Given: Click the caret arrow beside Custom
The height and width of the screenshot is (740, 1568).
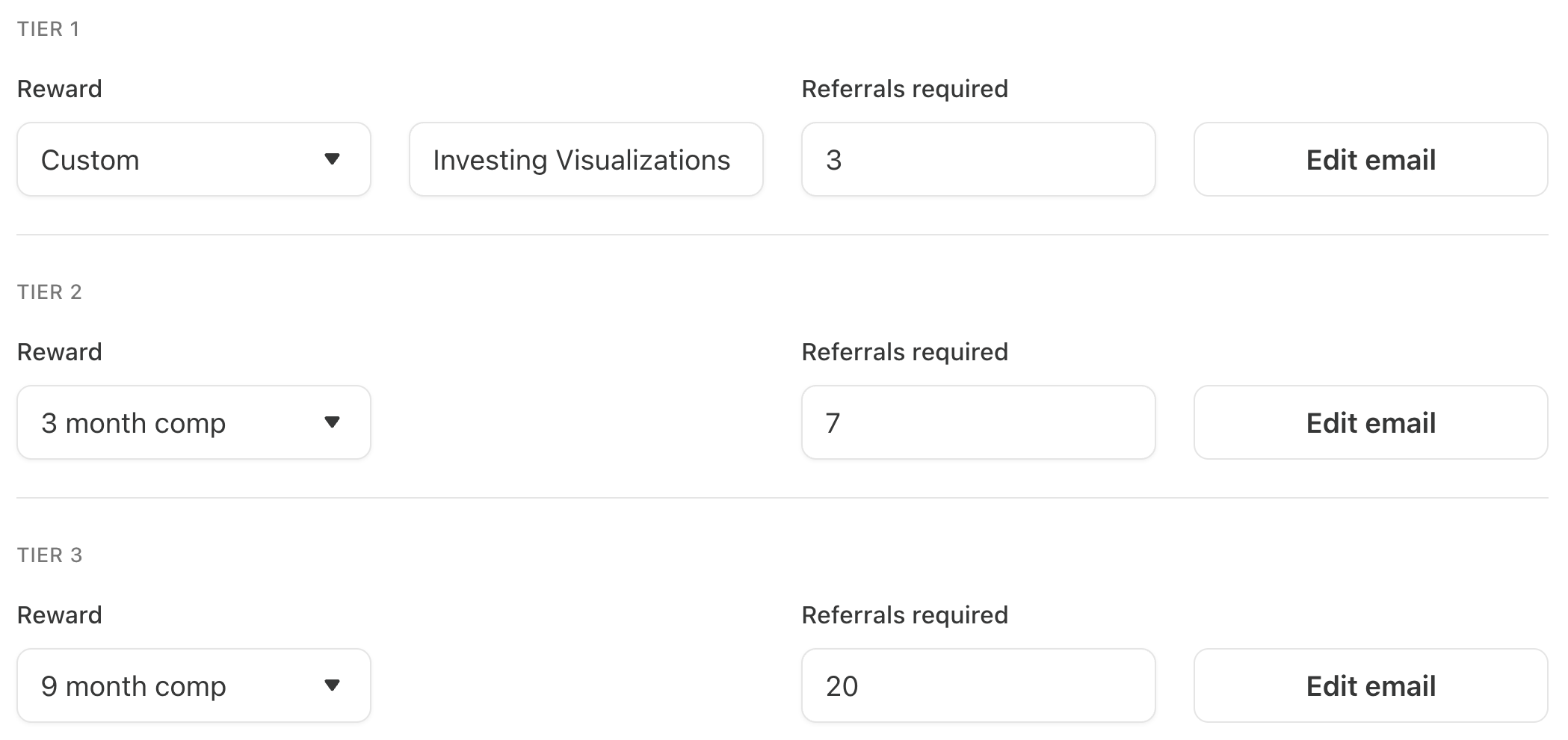Looking at the screenshot, I should (333, 159).
